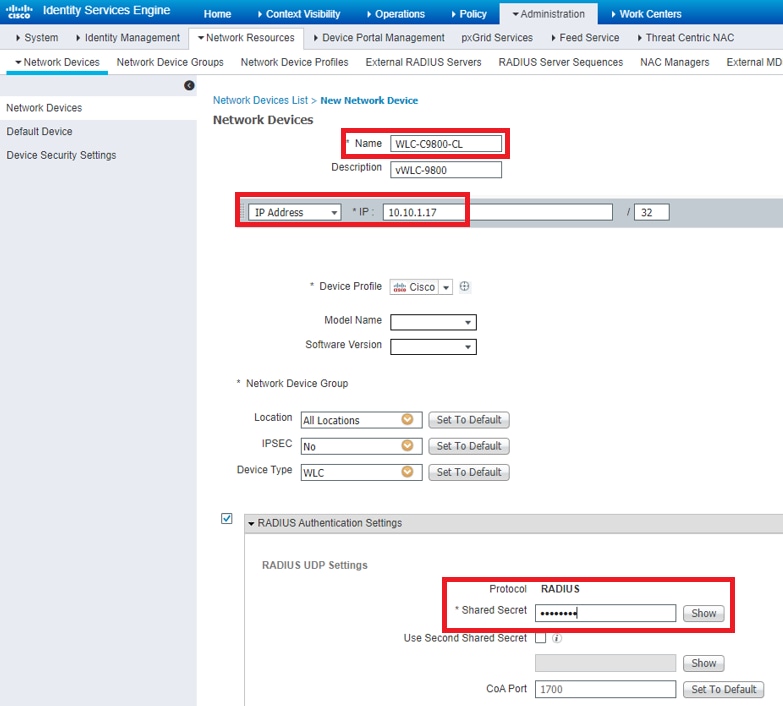Select Network Devices in the sidebar
This screenshot has width=783, height=706.
(44, 108)
